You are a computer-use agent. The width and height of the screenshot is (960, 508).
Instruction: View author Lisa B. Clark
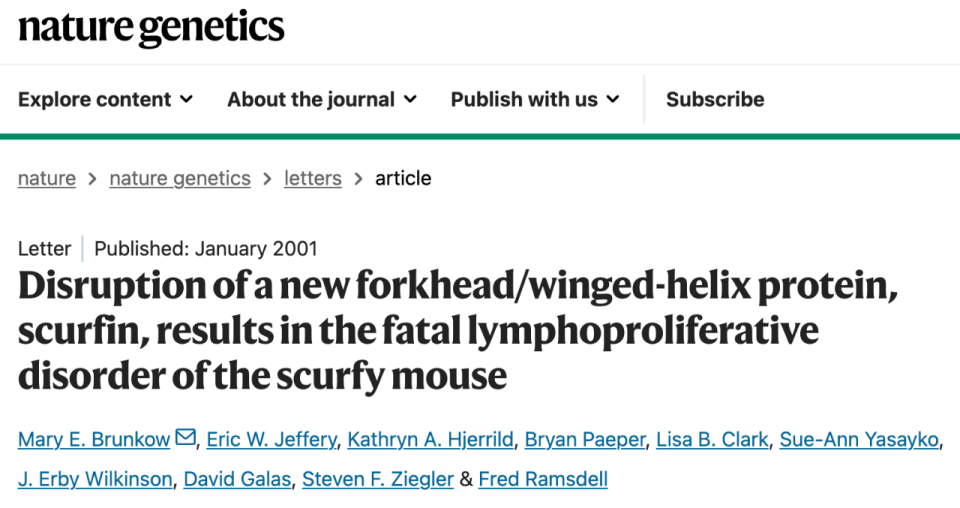tap(714, 439)
